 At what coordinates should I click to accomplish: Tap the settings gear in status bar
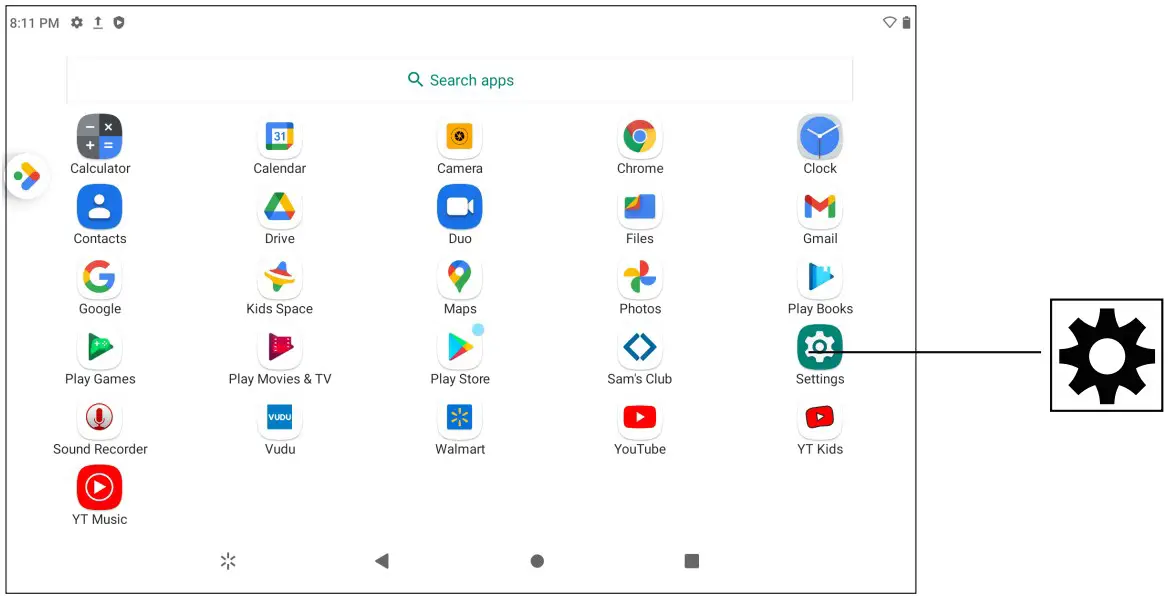(76, 22)
